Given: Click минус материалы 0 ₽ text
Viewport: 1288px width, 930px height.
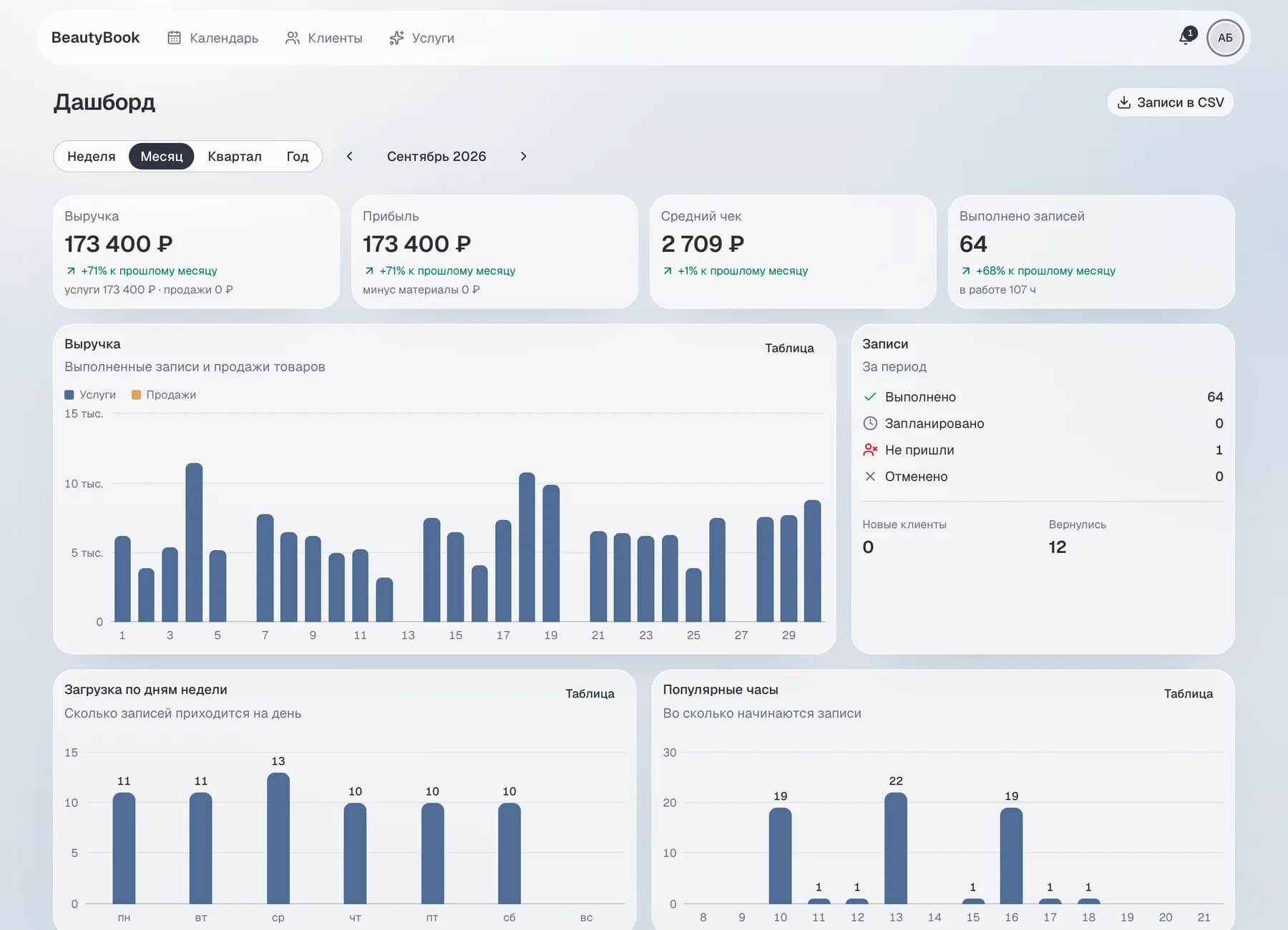Looking at the screenshot, I should [x=421, y=290].
